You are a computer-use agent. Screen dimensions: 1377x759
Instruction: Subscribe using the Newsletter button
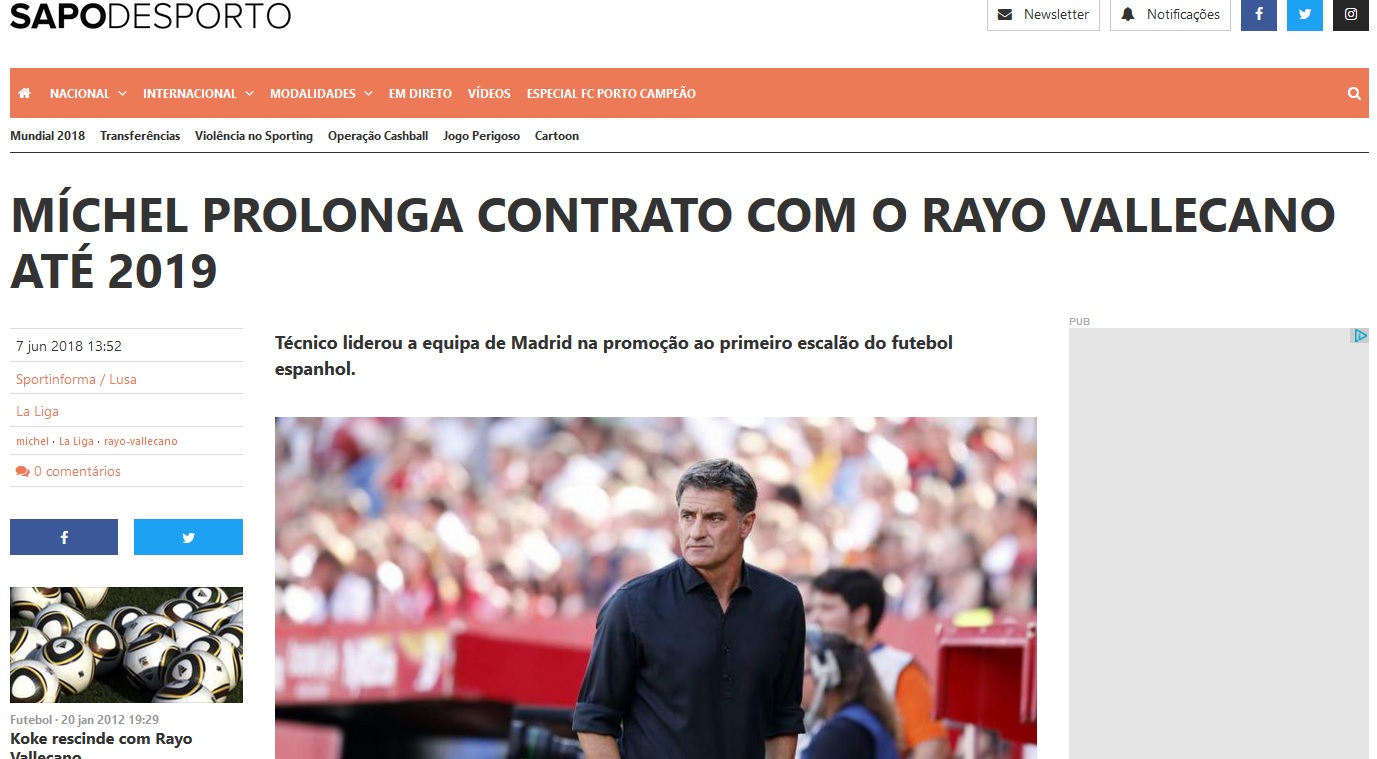[x=1043, y=14]
